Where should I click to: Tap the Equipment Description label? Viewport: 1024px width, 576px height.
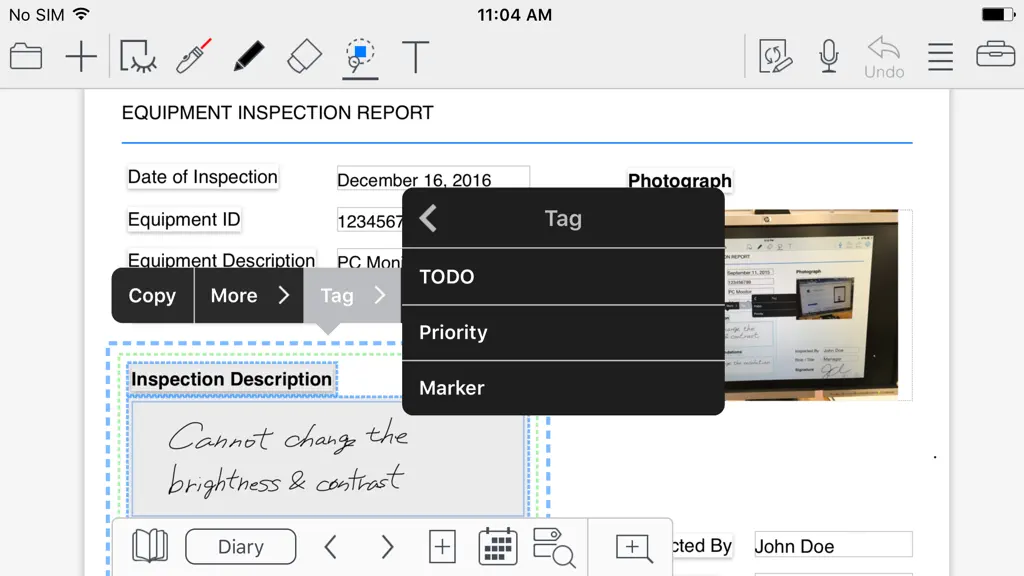(221, 260)
